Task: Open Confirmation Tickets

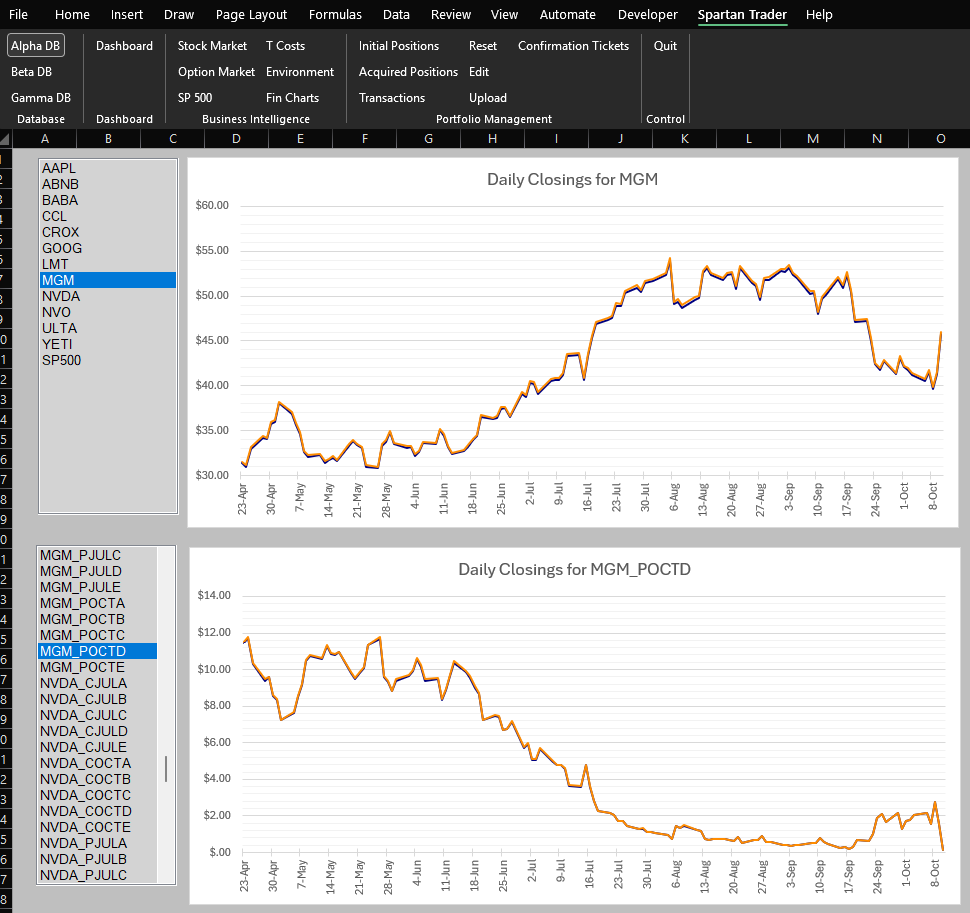Action: point(573,45)
